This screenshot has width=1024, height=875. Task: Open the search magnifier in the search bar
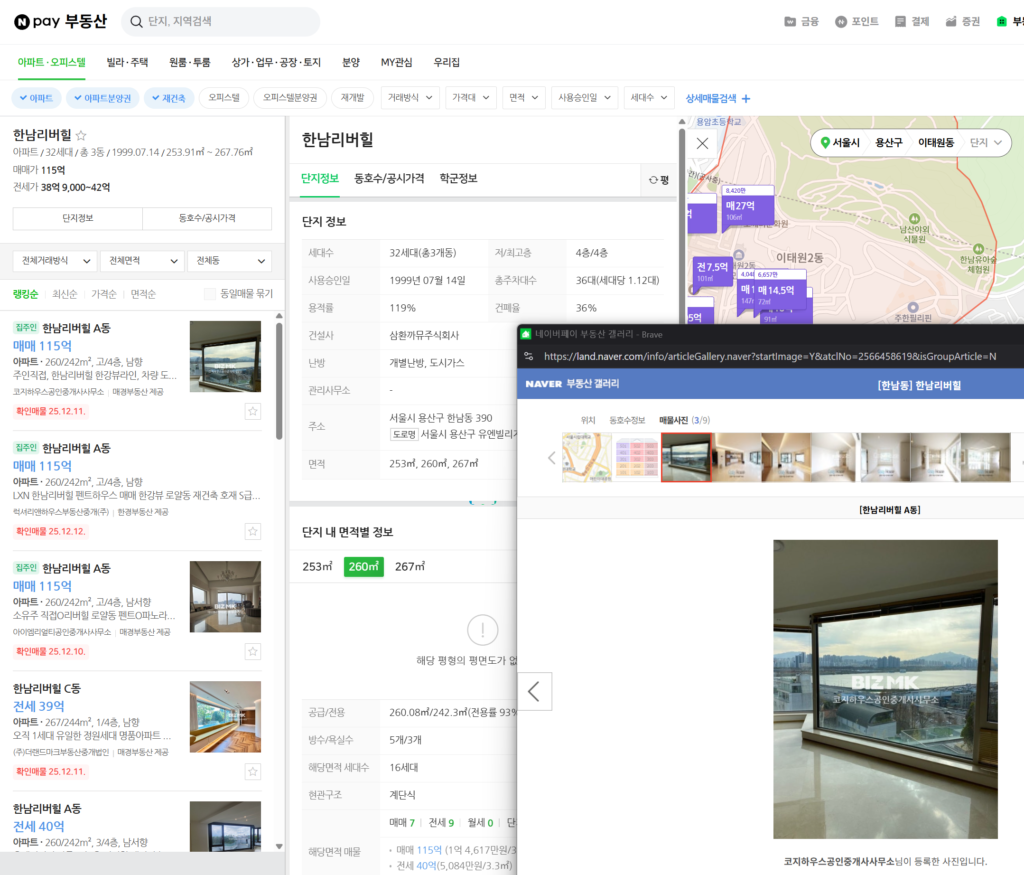(x=135, y=21)
